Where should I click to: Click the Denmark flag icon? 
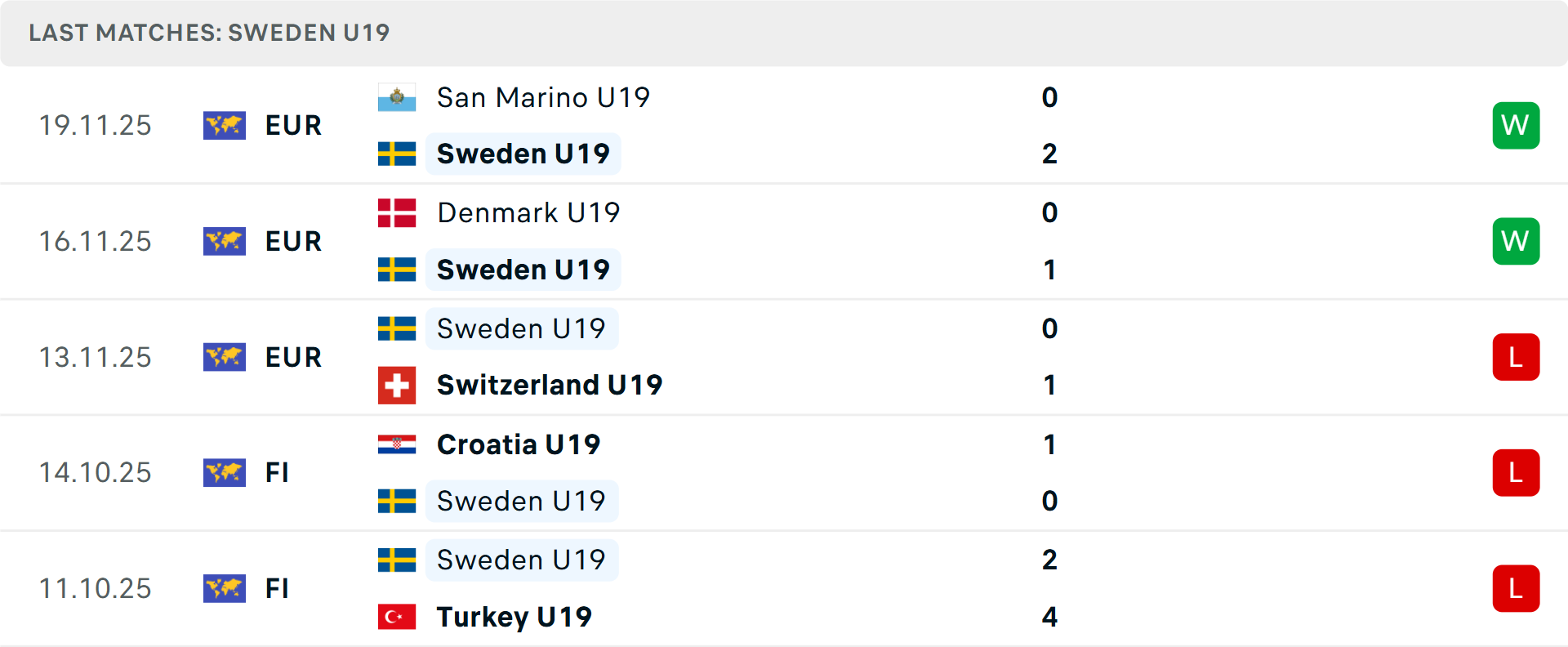(x=397, y=213)
